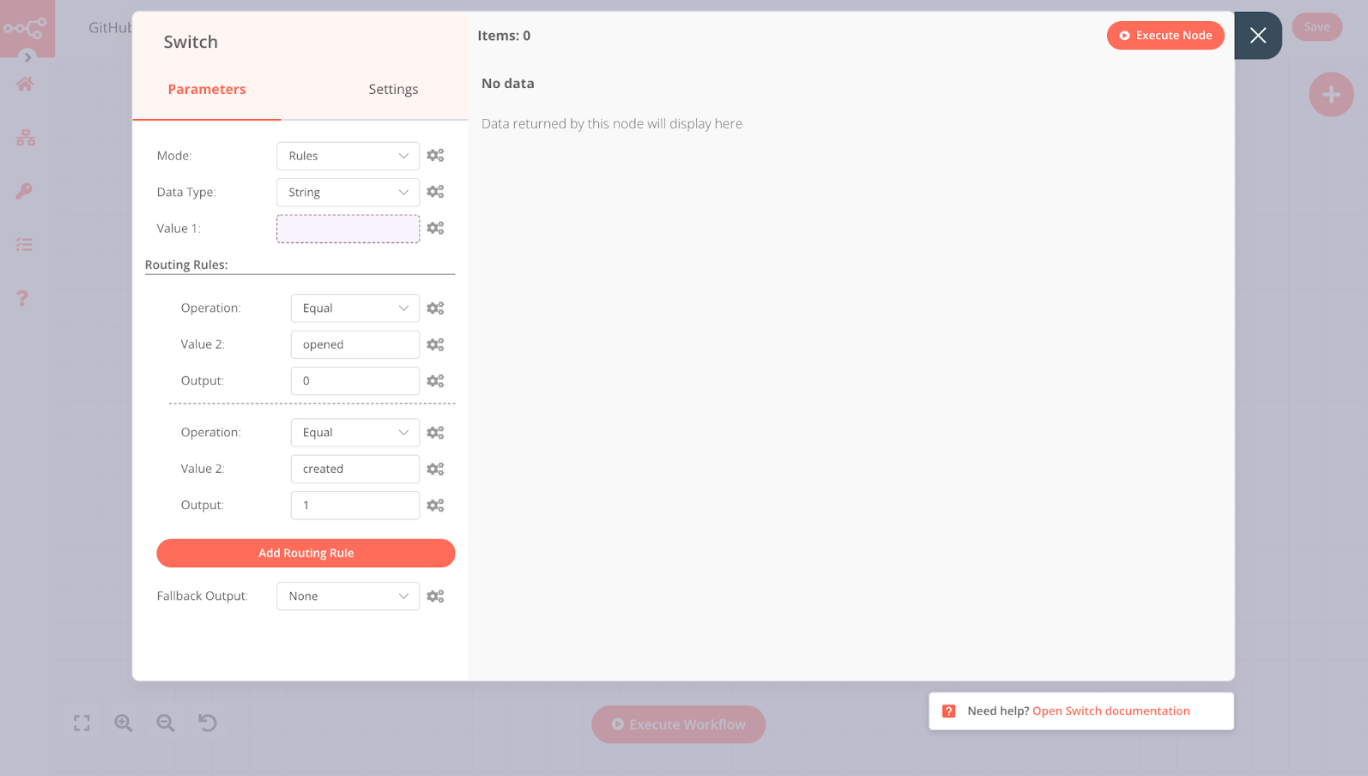1368x776 pixels.
Task: Click inside the empty Value 1 field
Action: coord(347,227)
